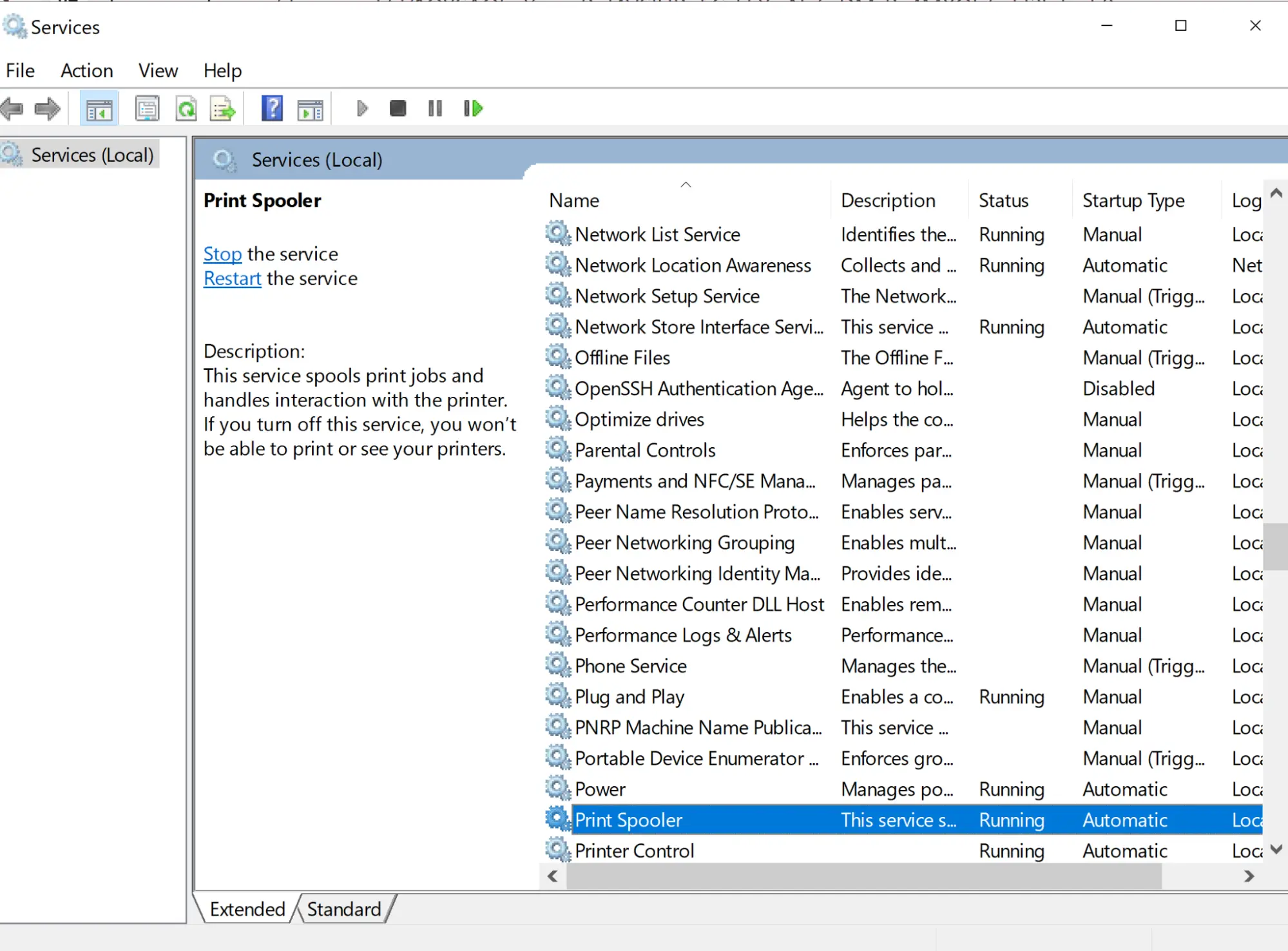Select PNRP Machine Name Publication row

click(903, 727)
